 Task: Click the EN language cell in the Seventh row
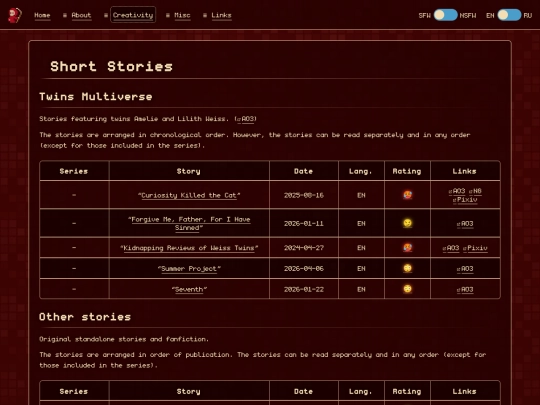point(361,290)
